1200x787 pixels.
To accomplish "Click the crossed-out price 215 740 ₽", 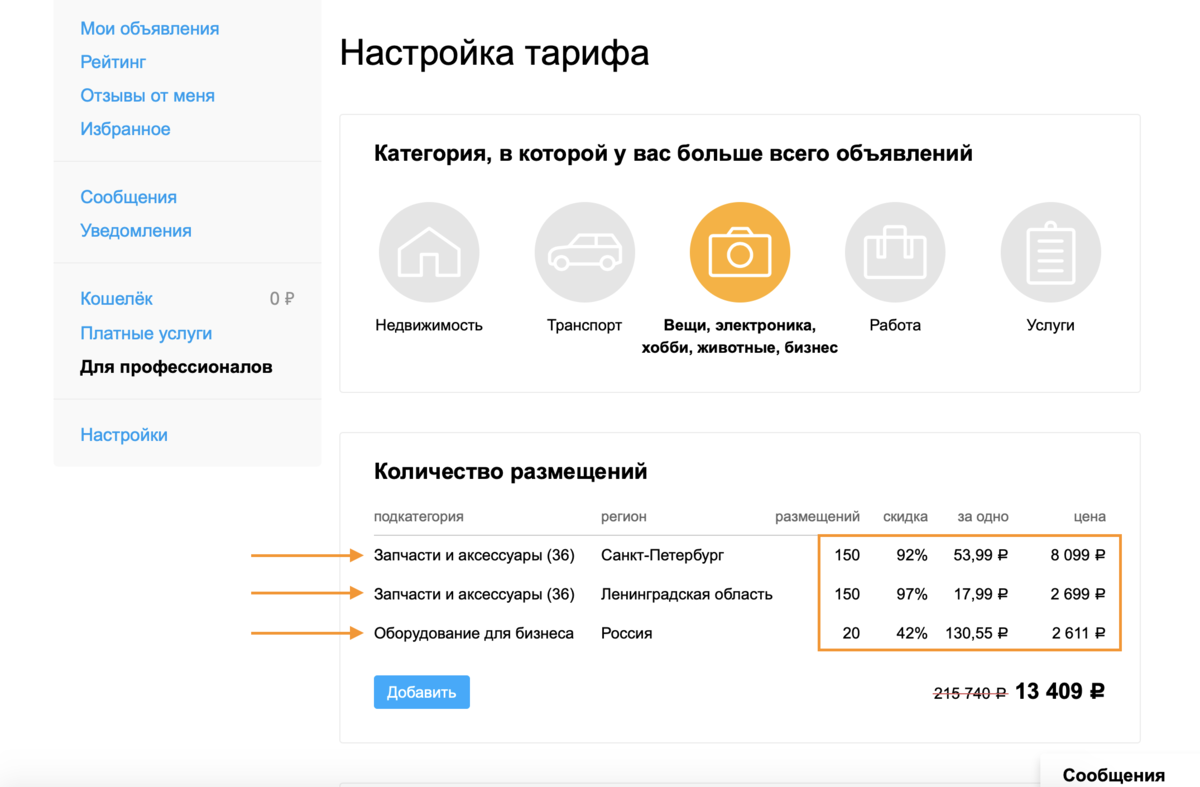I will pyautogui.click(x=969, y=691).
